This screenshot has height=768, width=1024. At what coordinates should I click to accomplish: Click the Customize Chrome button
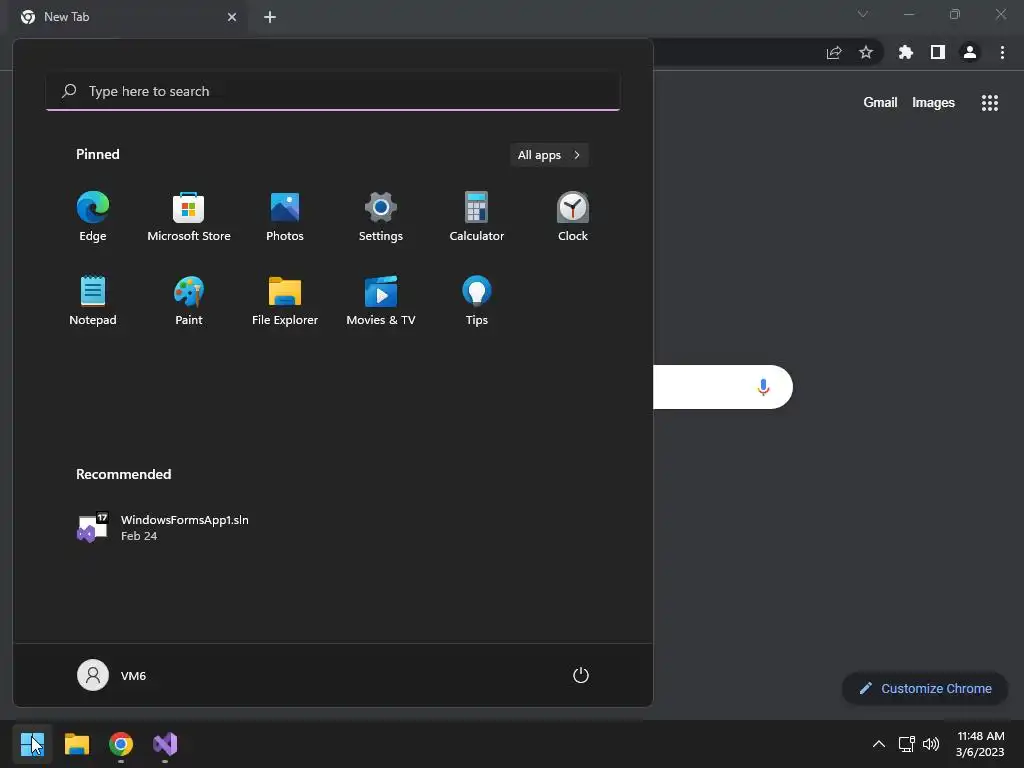coord(925,688)
